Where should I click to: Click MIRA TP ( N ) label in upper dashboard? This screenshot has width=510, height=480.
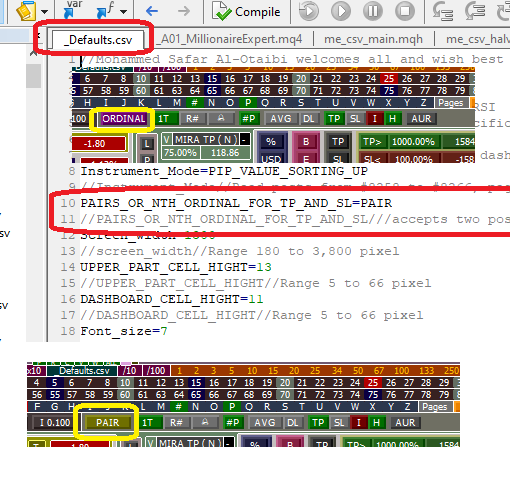206,139
